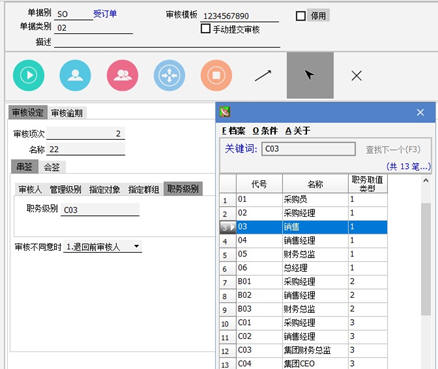Image resolution: width=438 pixels, height=369 pixels.
Task: Select the orange stop node icon
Action: [216, 75]
